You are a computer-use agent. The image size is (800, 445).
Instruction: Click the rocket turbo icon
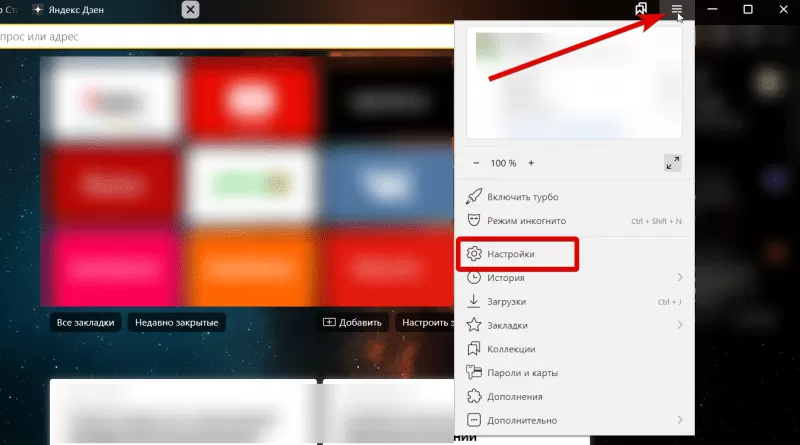473,196
